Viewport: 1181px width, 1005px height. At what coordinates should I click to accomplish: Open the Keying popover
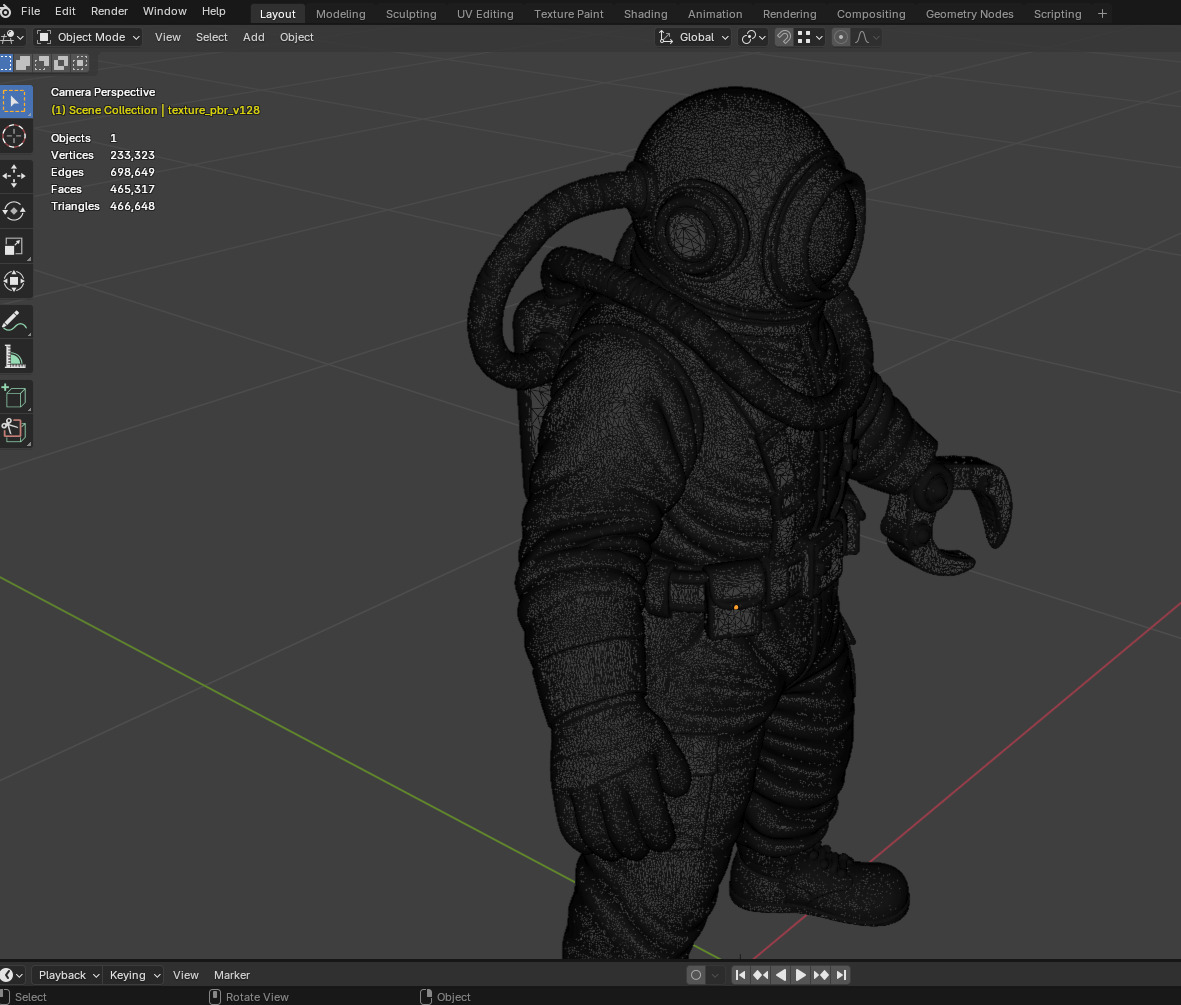[134, 975]
